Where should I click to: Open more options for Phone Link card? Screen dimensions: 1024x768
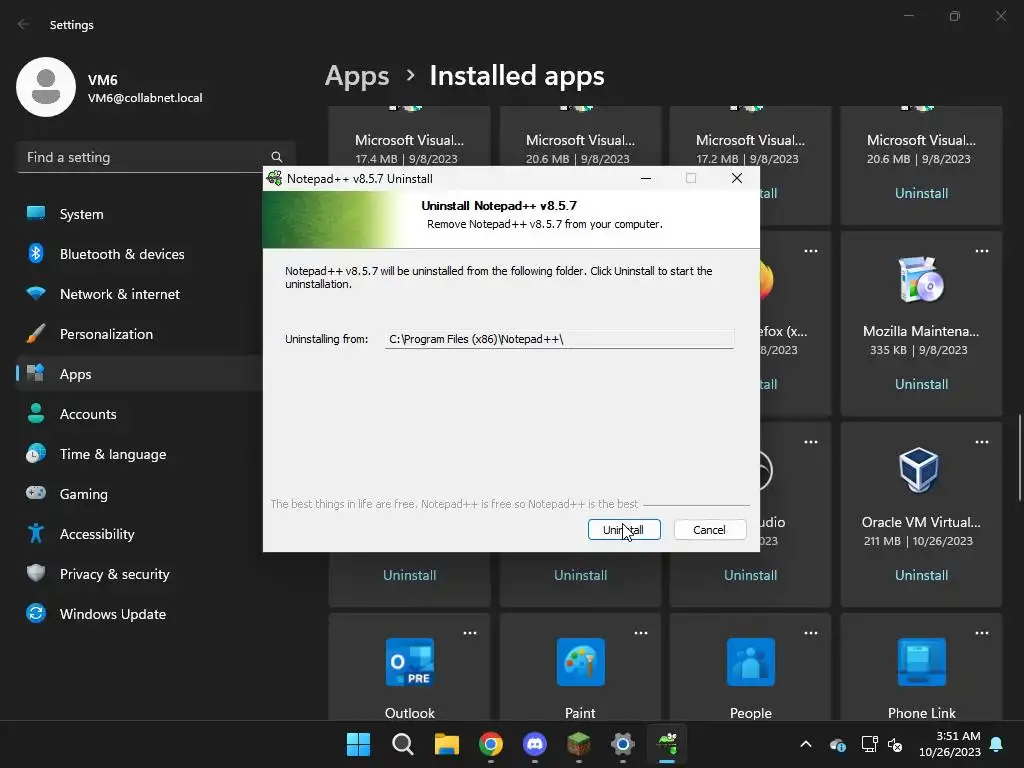coord(982,633)
